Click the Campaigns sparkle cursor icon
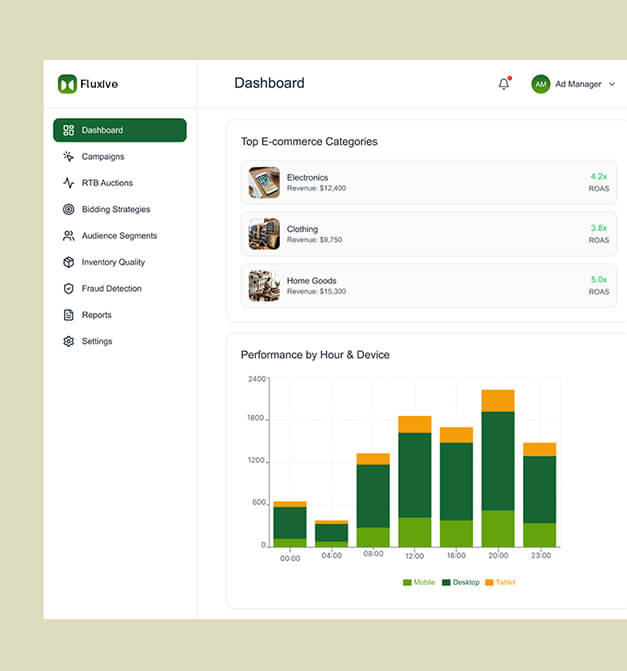 coord(68,157)
